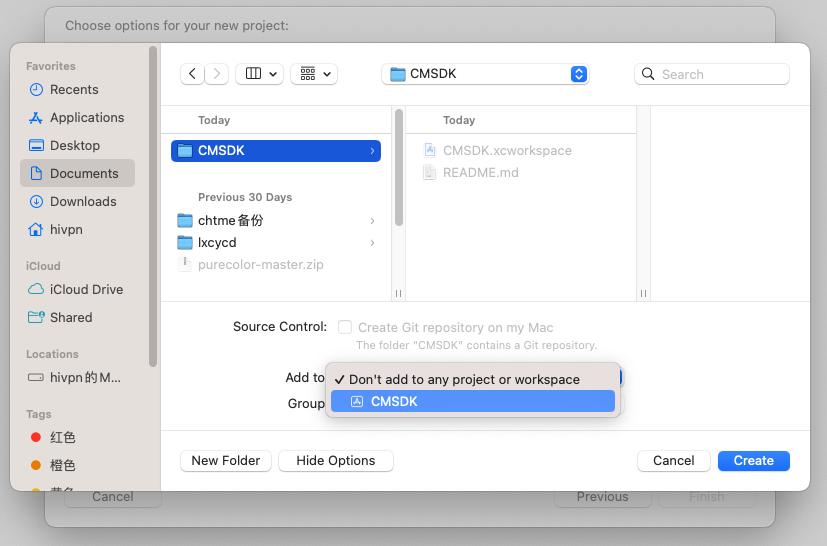Open the CMSDK location path popup

click(x=485, y=74)
